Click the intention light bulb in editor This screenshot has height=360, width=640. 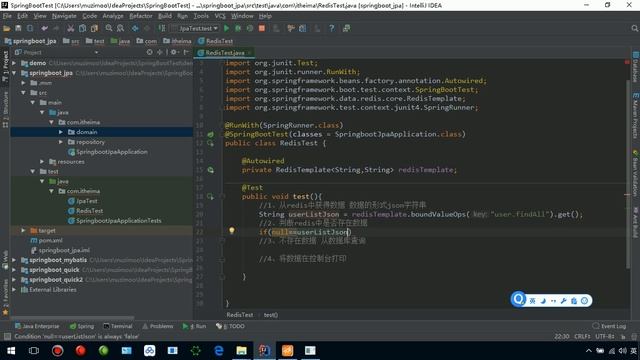(232, 231)
